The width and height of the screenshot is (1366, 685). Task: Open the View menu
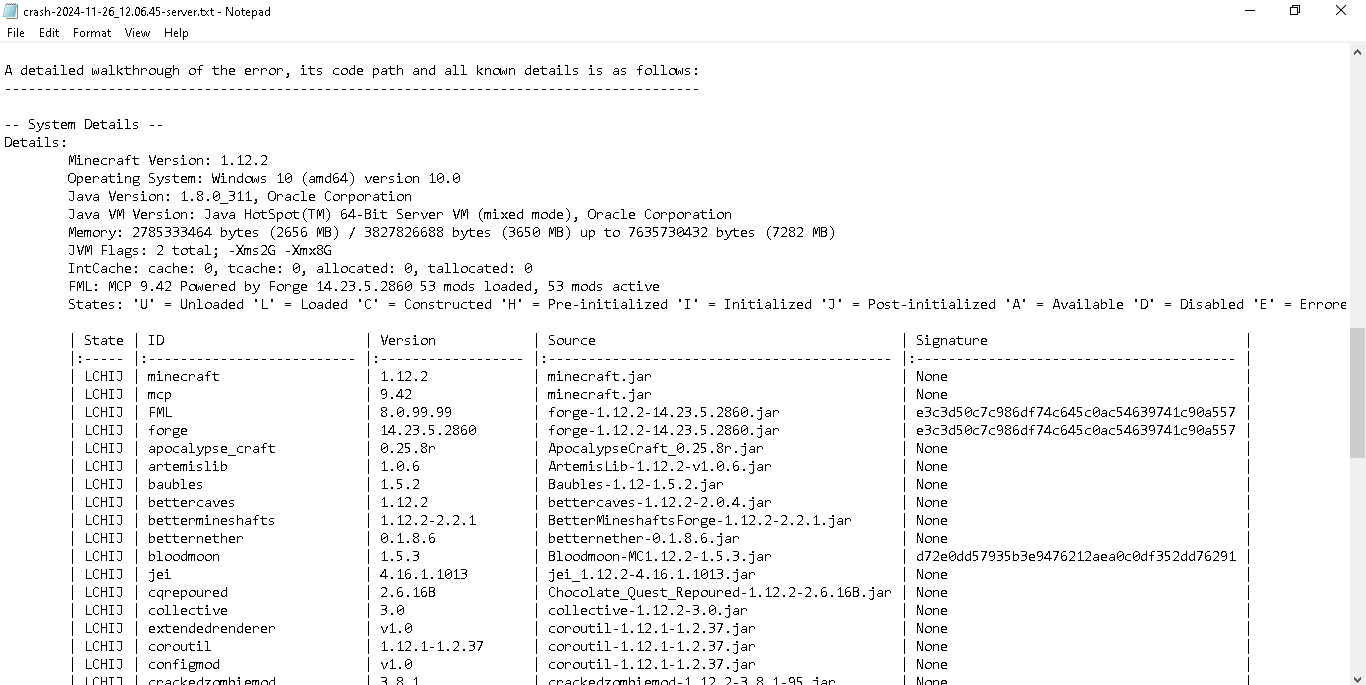tap(137, 33)
